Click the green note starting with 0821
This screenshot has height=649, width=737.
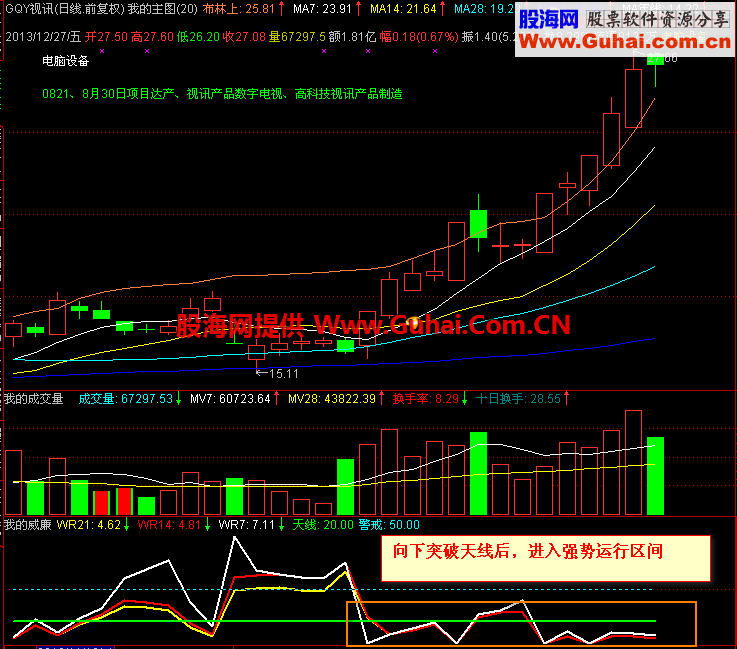point(222,94)
